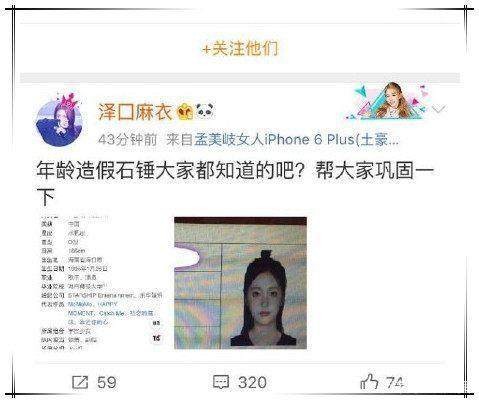Tap the repost share icon

coord(80,382)
